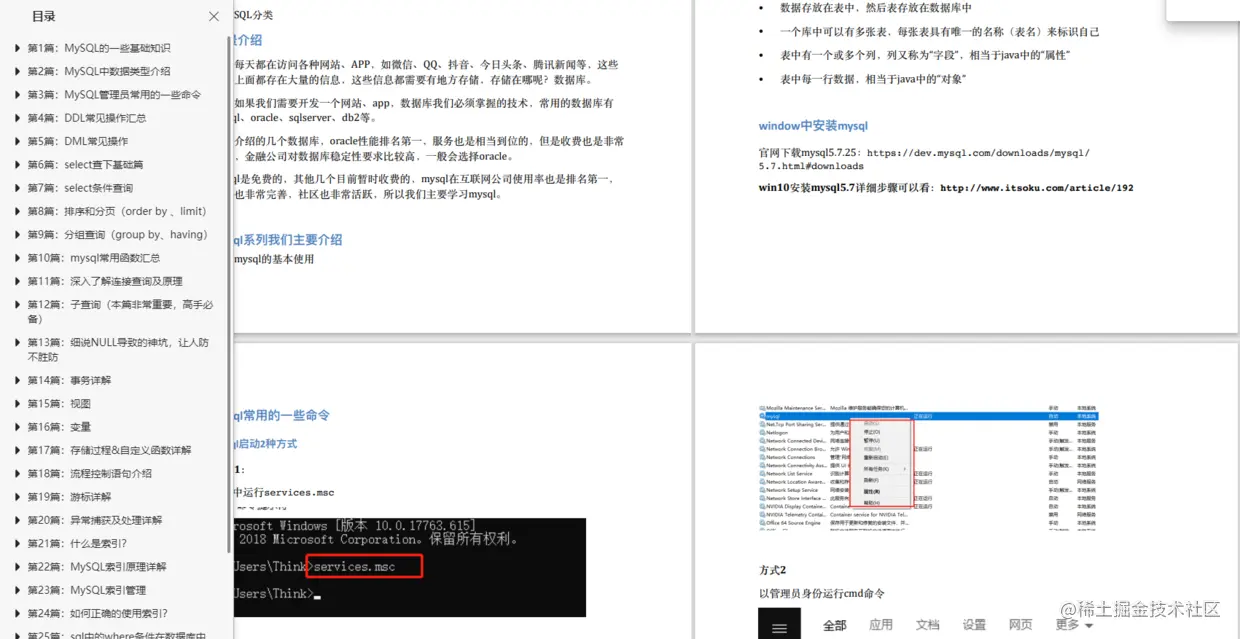Open the dev.mysql.com downloads link
Screen dimensions: 1240x639
click(924, 159)
